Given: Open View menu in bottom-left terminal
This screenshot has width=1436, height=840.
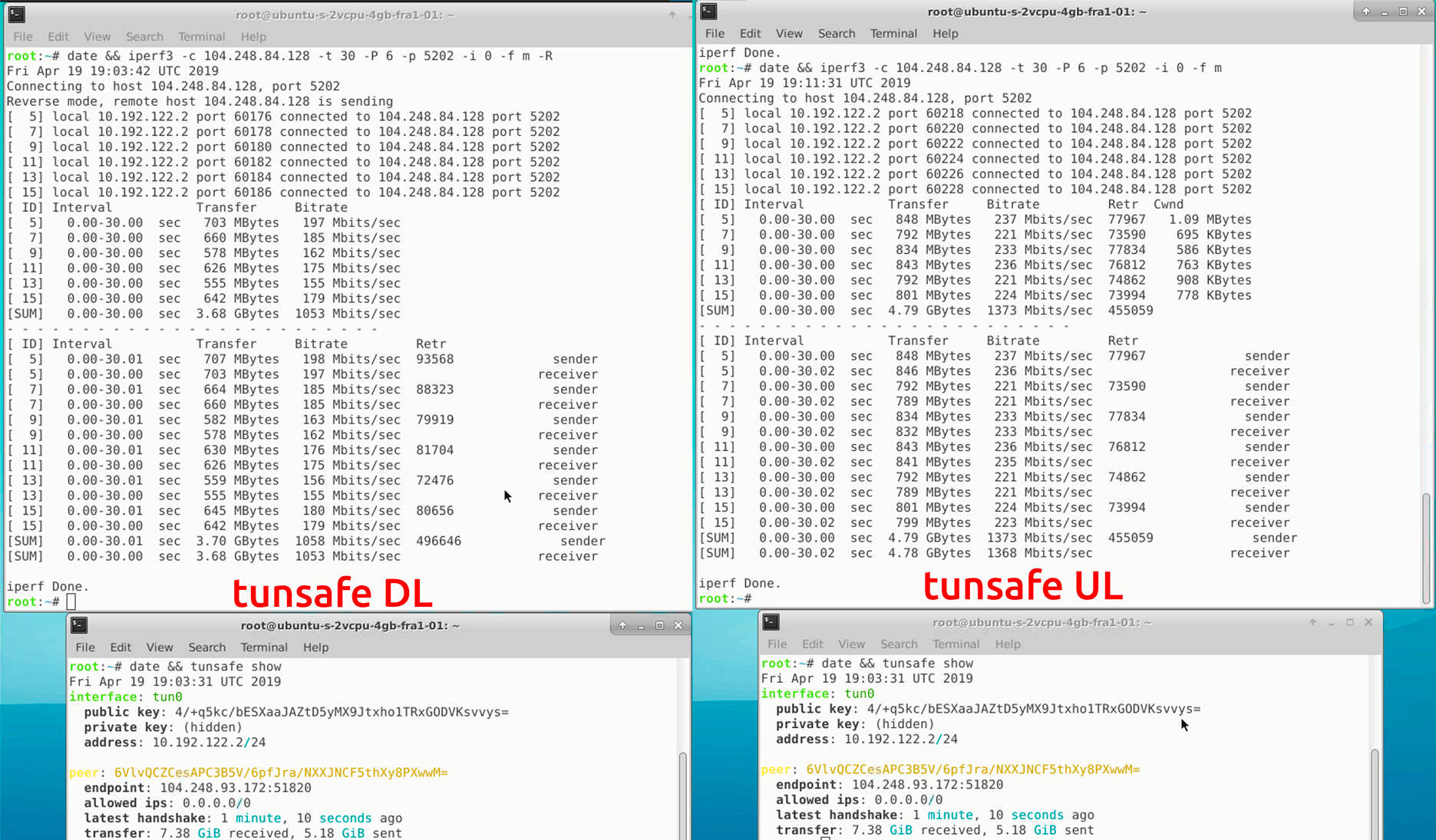Looking at the screenshot, I should [x=160, y=647].
